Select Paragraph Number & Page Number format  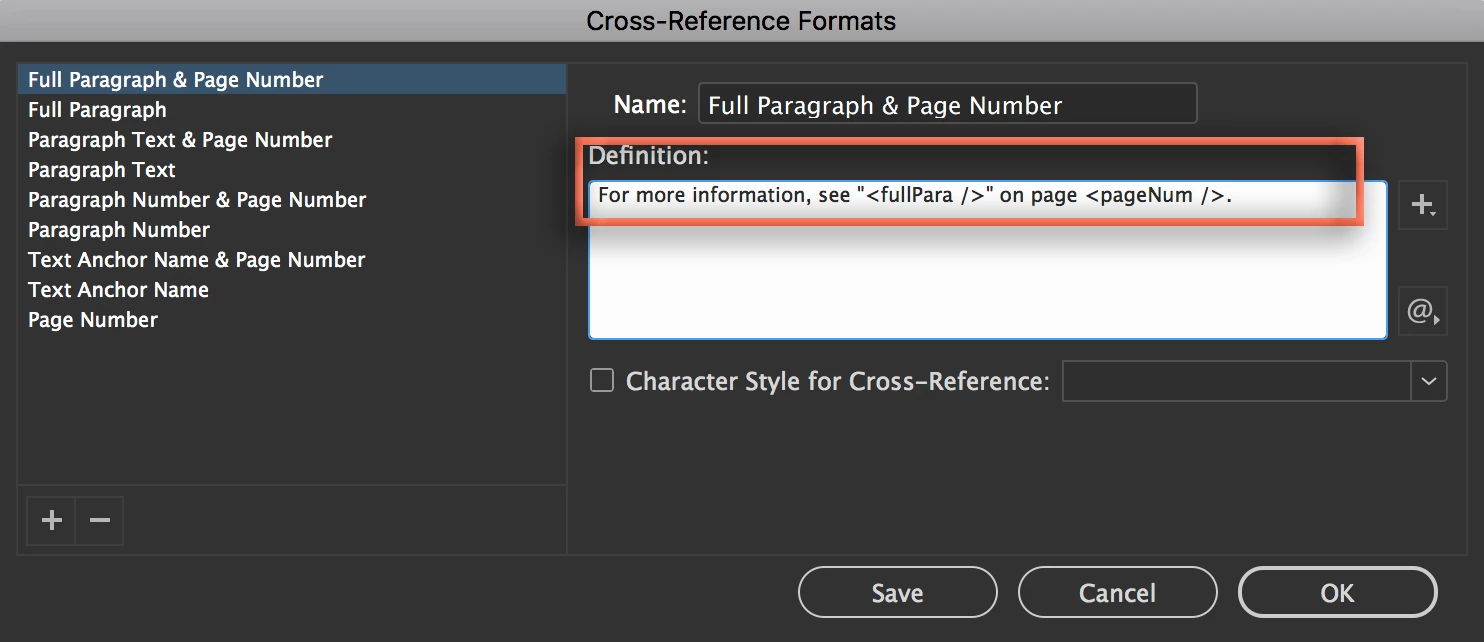coord(197,200)
